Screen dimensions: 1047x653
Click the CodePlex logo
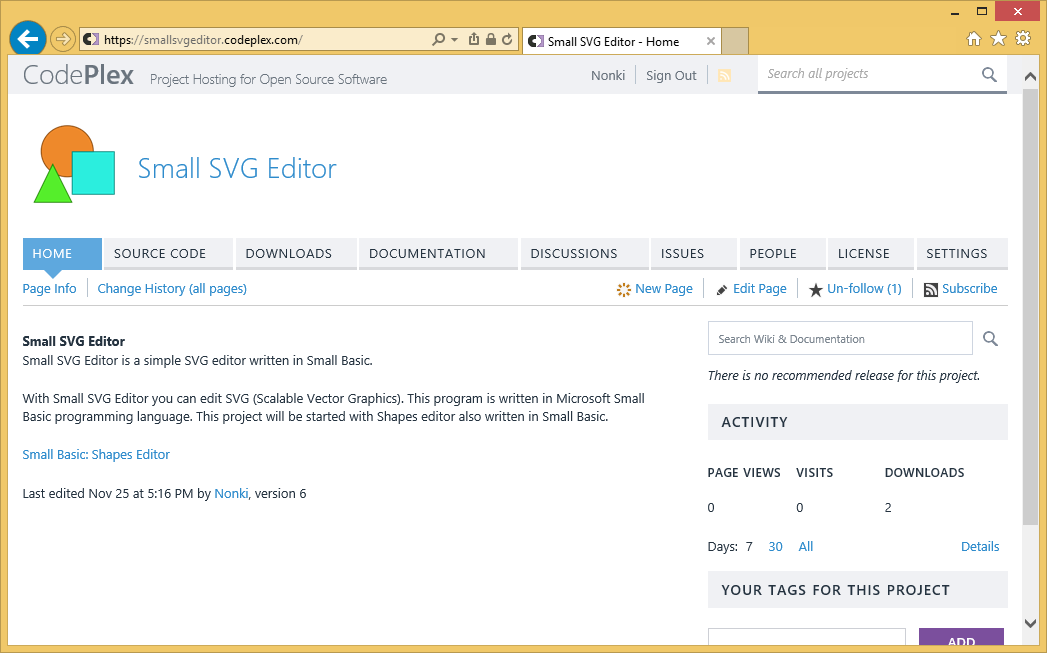[78, 75]
